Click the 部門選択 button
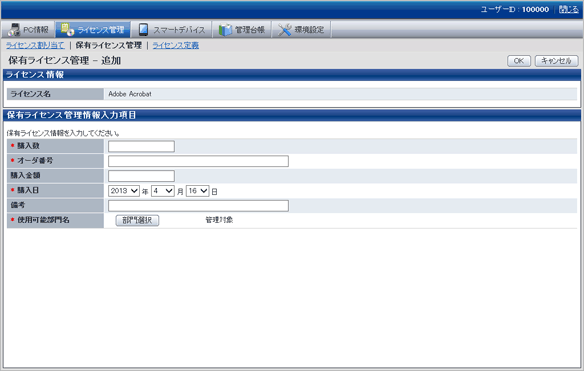Screen dimensions: 584x371 point(137,221)
